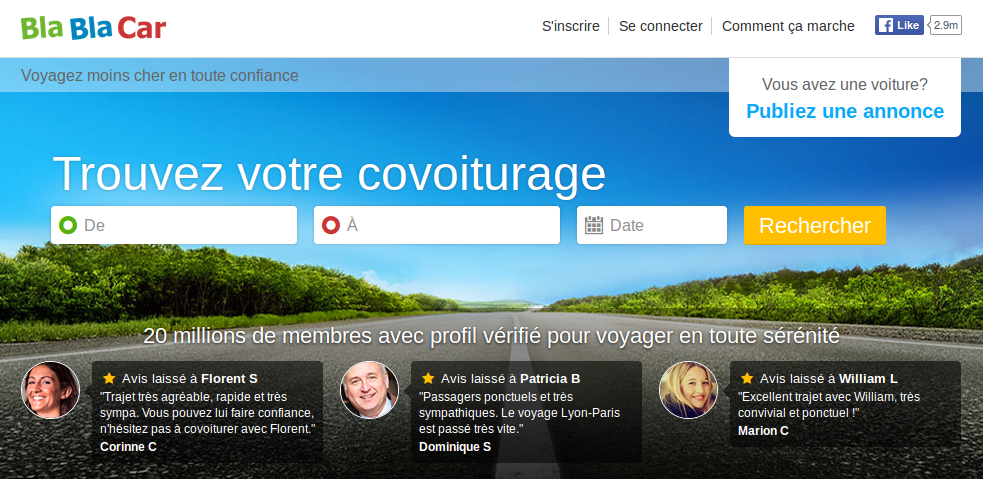Click the green departure circle icon

(x=68, y=225)
